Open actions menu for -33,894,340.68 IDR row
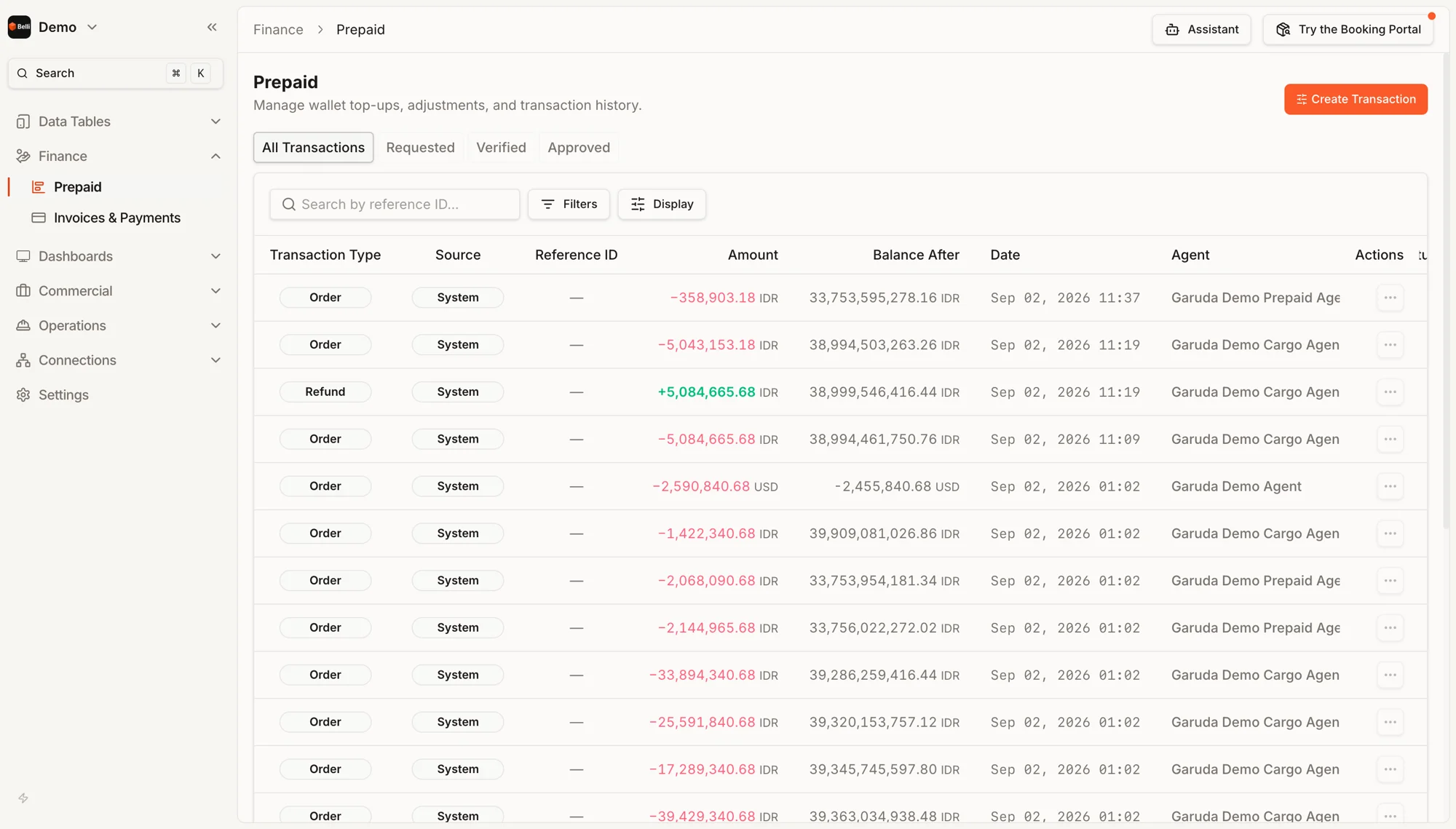 point(1390,675)
